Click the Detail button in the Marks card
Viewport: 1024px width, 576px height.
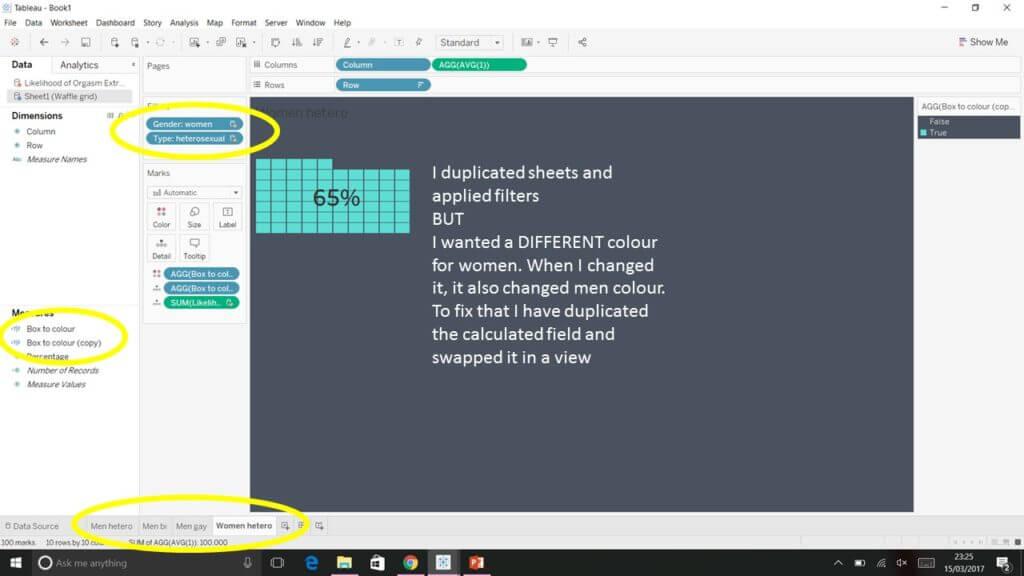pyautogui.click(x=161, y=247)
